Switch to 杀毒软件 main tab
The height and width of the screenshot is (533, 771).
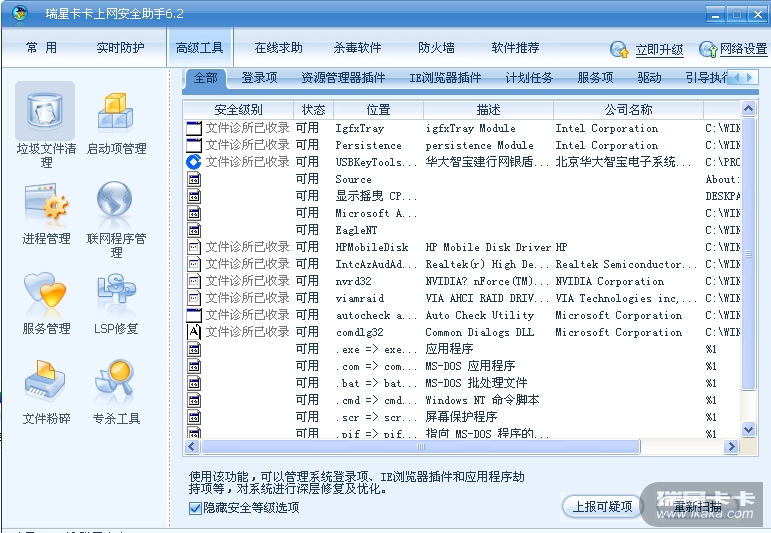(x=357, y=48)
